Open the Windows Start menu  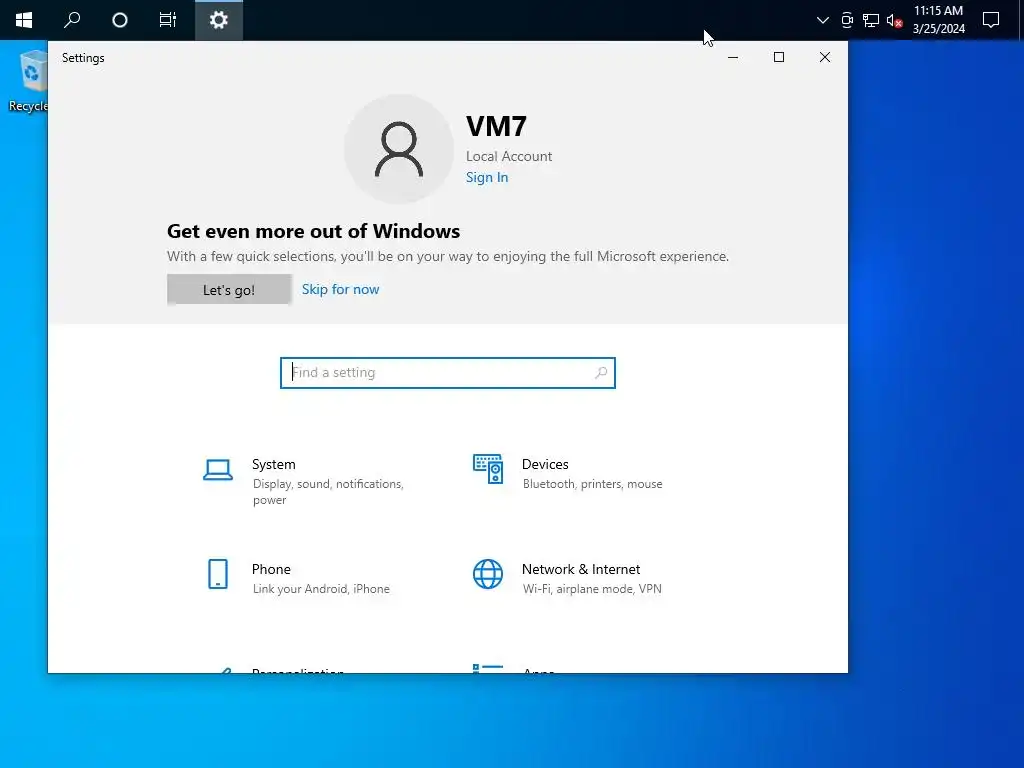coord(24,20)
